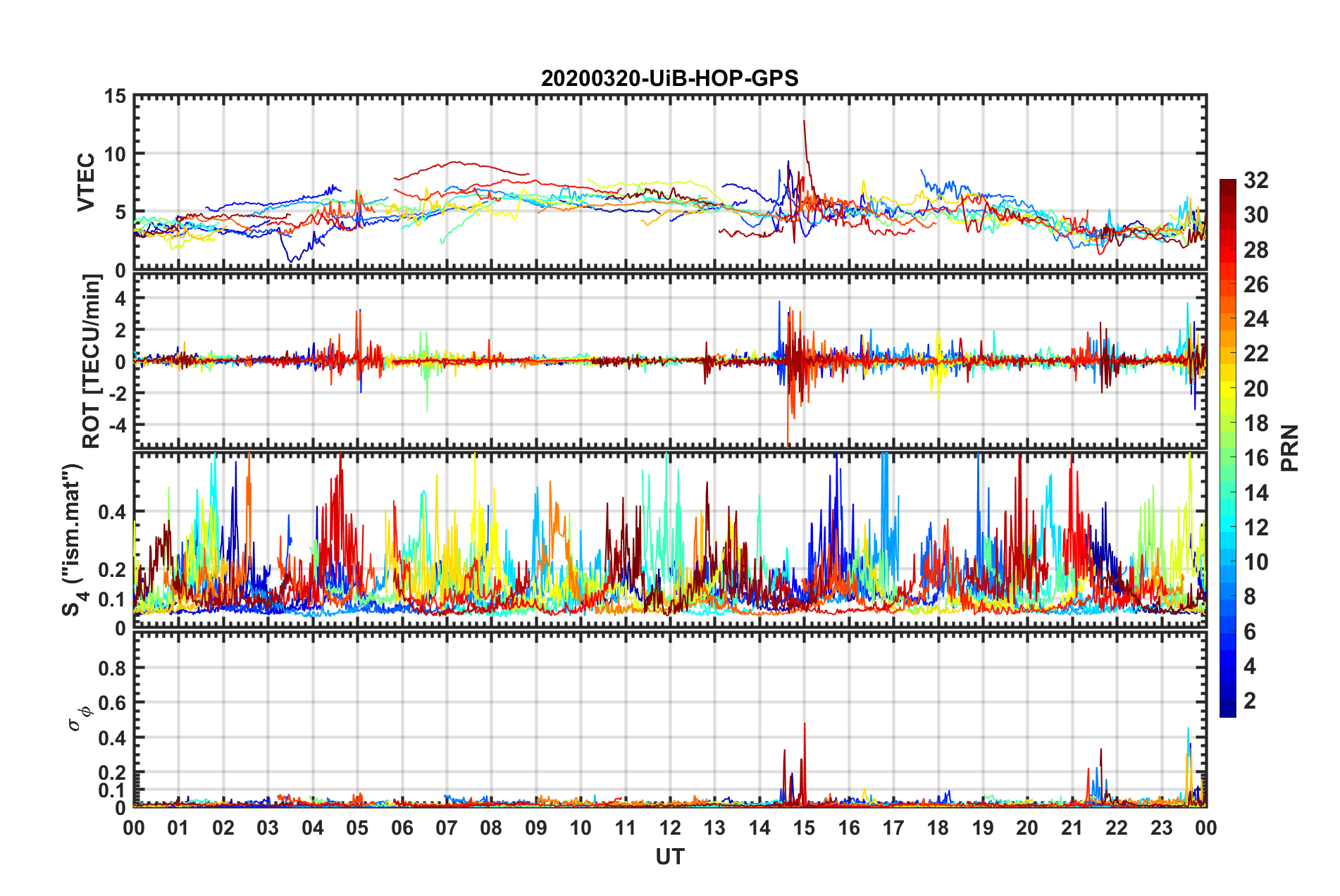This screenshot has height=896, width=1340.
Task: Select the VTEC y-axis label
Action: click(x=86, y=182)
